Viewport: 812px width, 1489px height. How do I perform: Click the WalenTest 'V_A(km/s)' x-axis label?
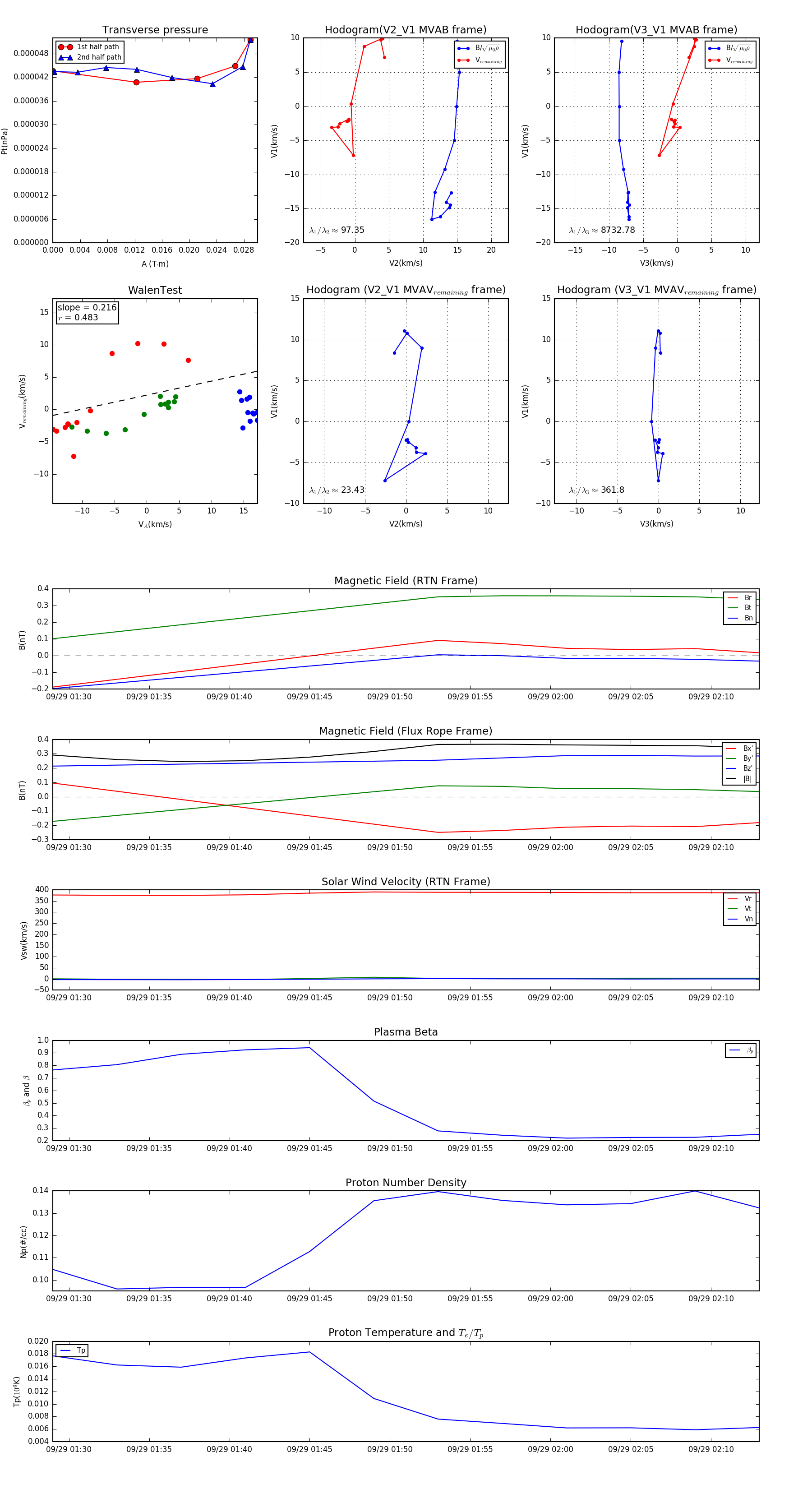(x=155, y=525)
